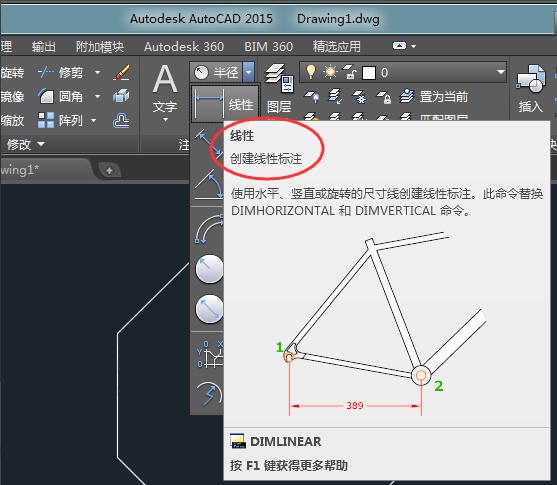This screenshot has width=557, height=485.
Task: Click the 图层 panel label
Action: coord(279,106)
